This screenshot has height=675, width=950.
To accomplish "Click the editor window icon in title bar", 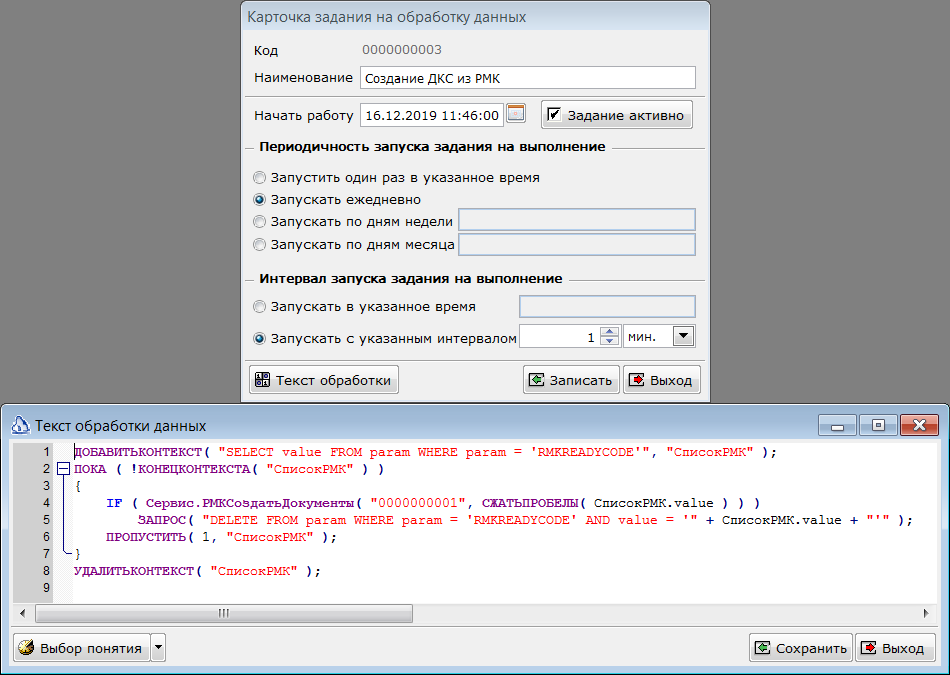I will [x=21, y=425].
